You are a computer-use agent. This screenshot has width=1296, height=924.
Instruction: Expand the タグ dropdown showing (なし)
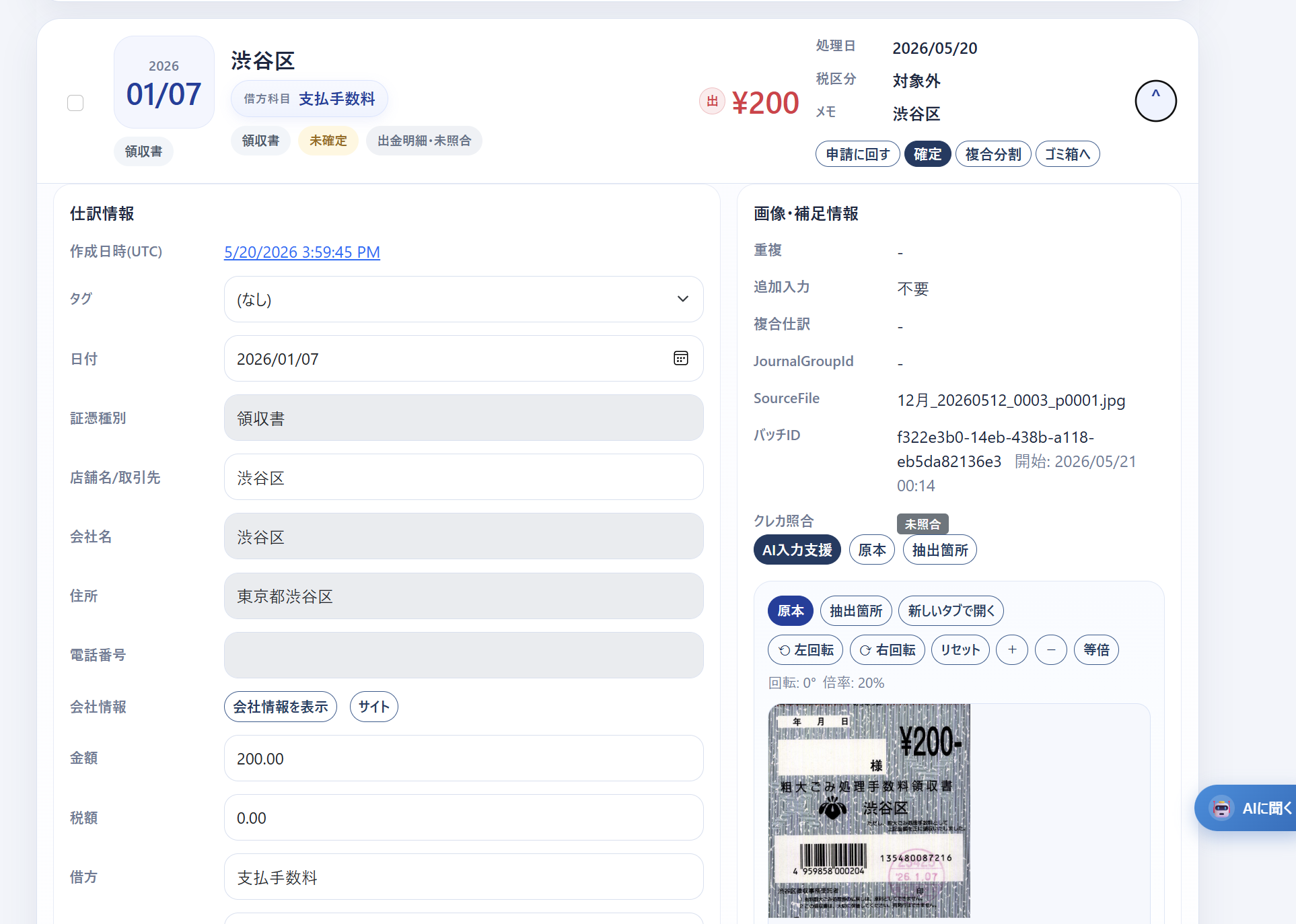click(464, 299)
